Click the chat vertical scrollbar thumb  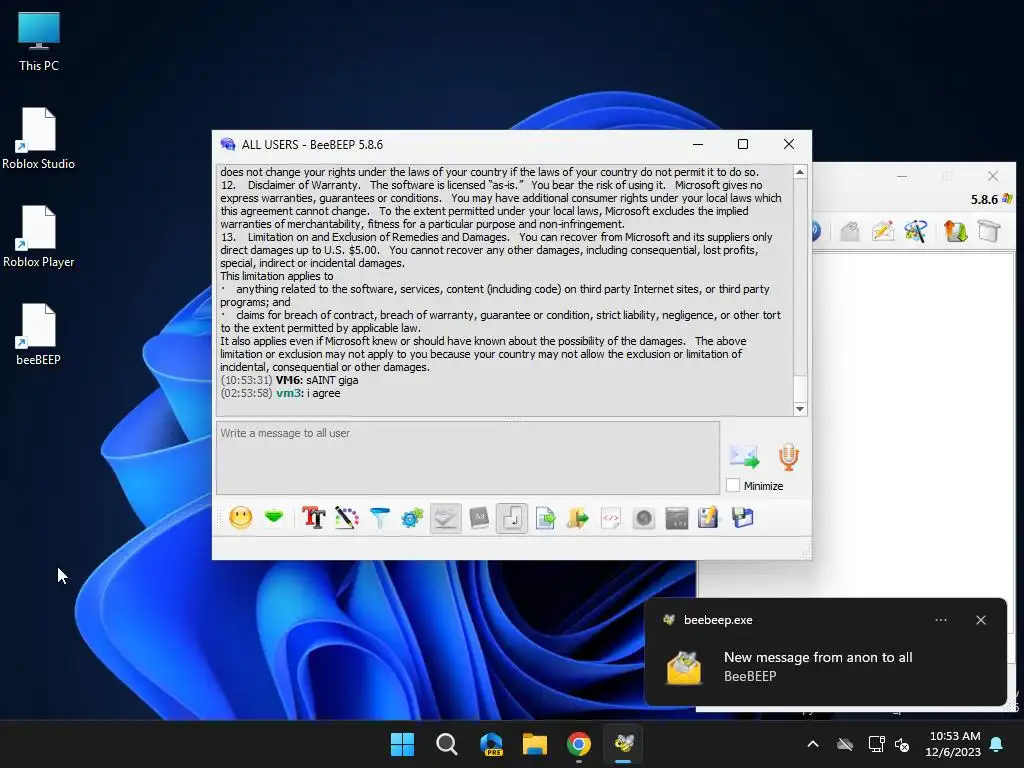[x=800, y=389]
